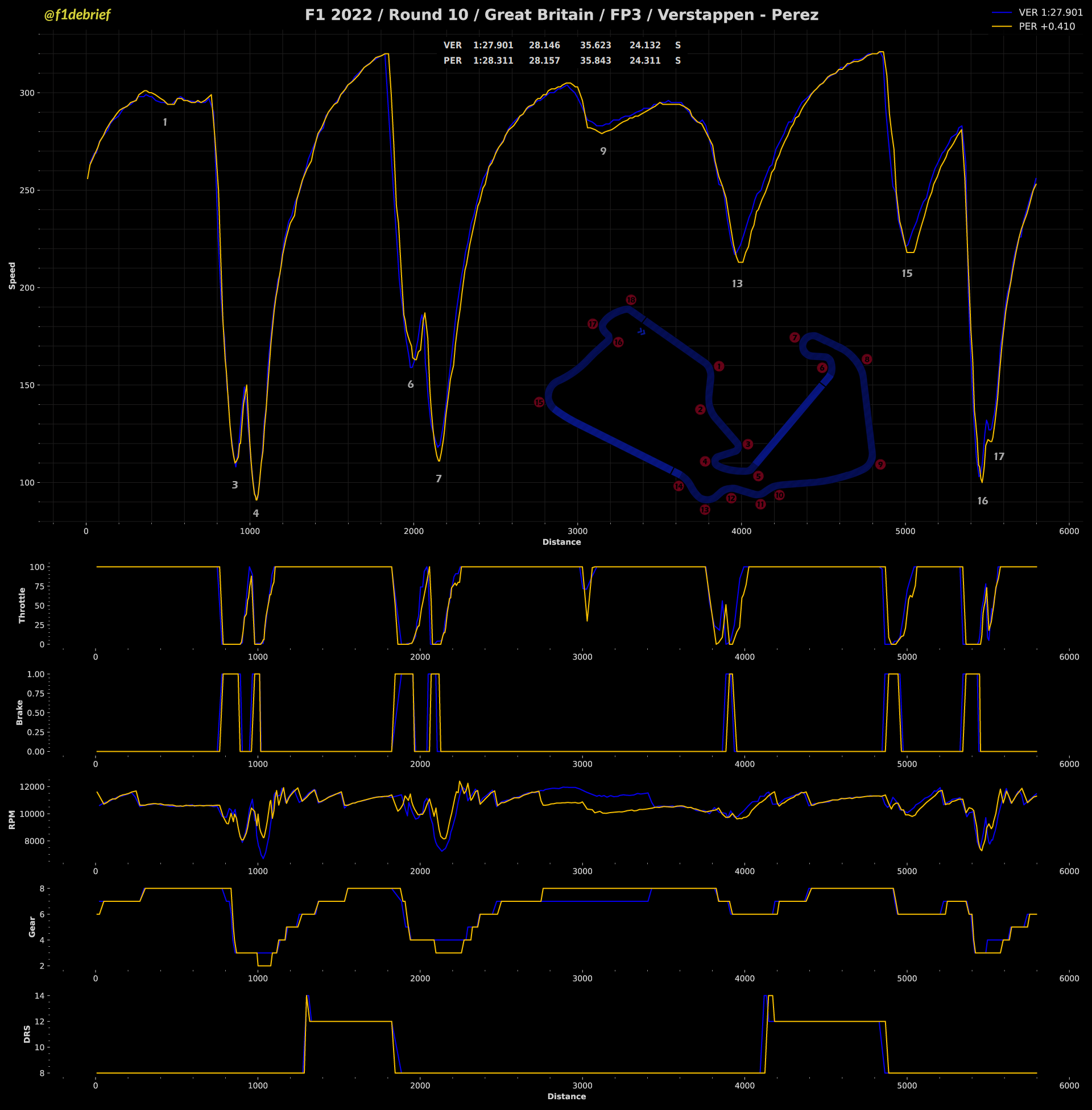This screenshot has height=1110, width=1092.
Task: Click corner 9 marker on the track map
Action: point(880,465)
